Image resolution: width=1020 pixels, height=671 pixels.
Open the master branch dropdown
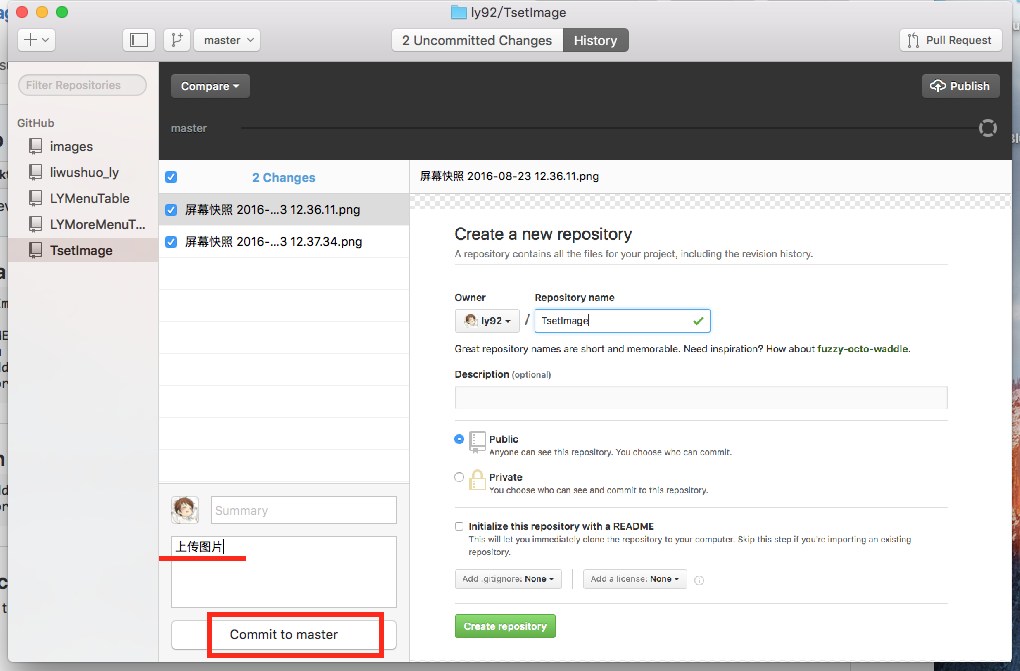tap(227, 40)
